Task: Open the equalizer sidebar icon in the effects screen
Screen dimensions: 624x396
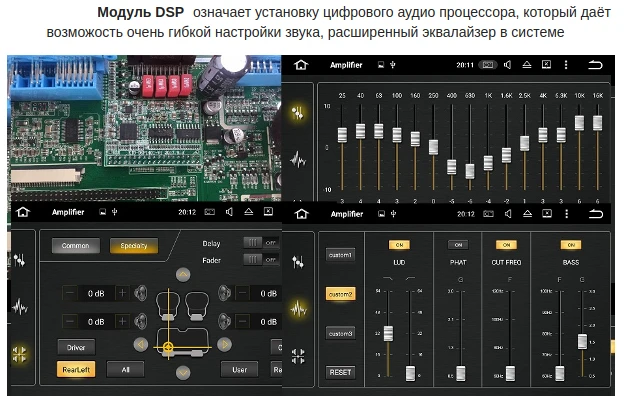Action: click(x=298, y=262)
